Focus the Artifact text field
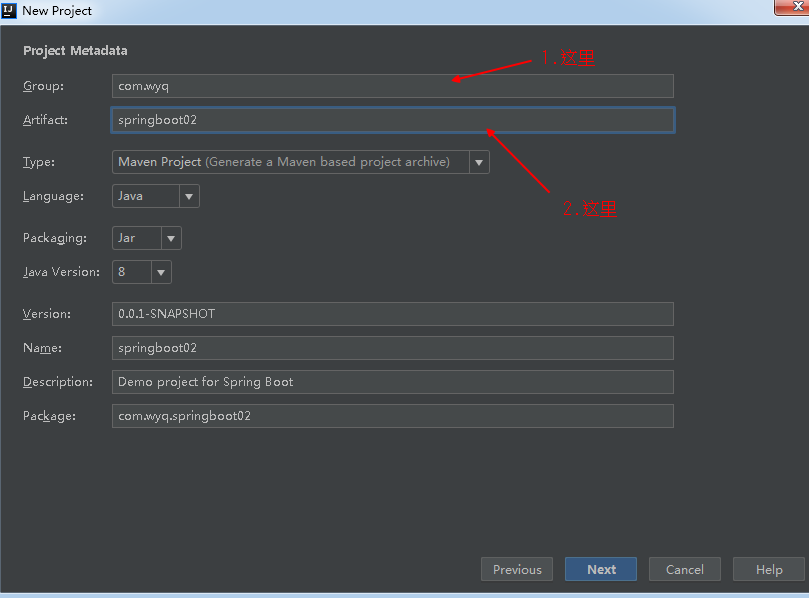 pos(393,120)
